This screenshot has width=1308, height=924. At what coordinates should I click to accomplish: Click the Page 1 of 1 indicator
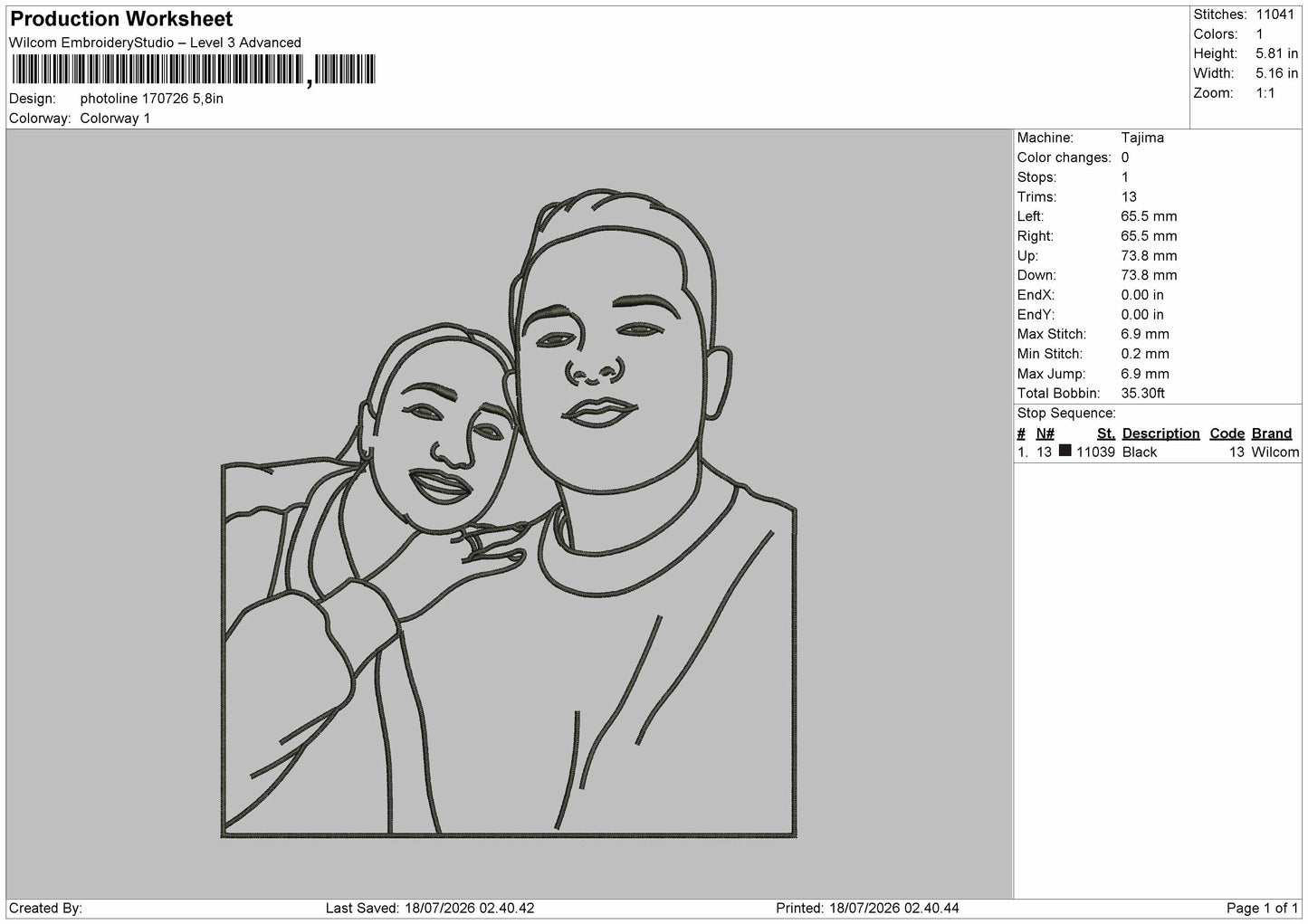(x=1262, y=908)
